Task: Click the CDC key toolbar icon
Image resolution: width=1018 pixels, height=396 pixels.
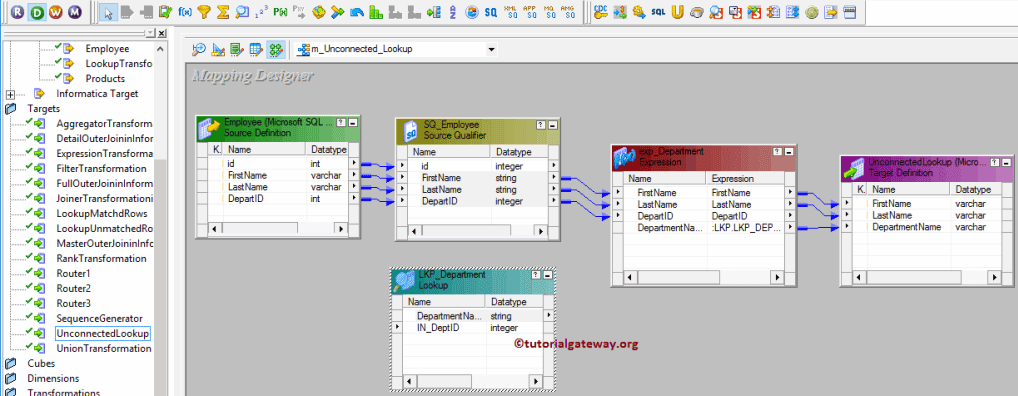Action: click(x=601, y=12)
